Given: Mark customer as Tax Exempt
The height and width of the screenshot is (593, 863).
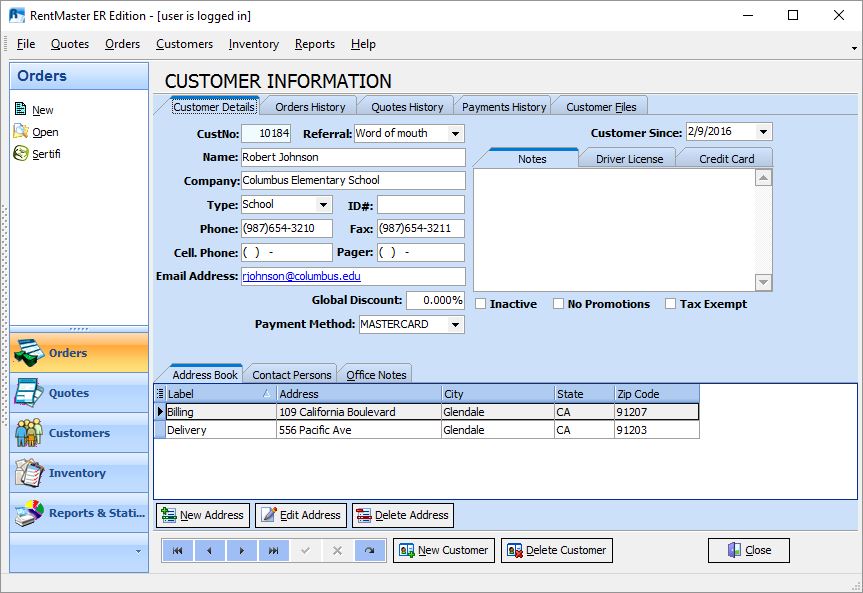Looking at the screenshot, I should [671, 304].
